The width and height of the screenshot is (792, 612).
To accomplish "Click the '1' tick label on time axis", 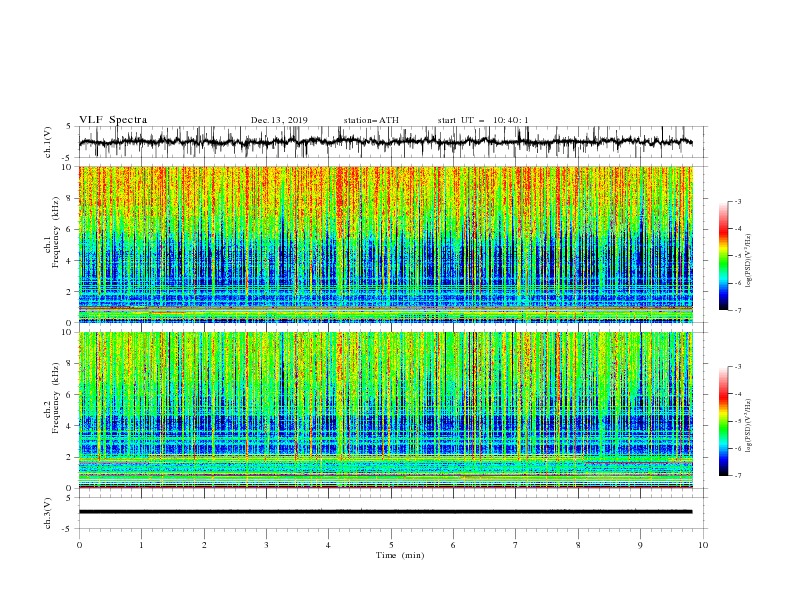I will coord(141,545).
